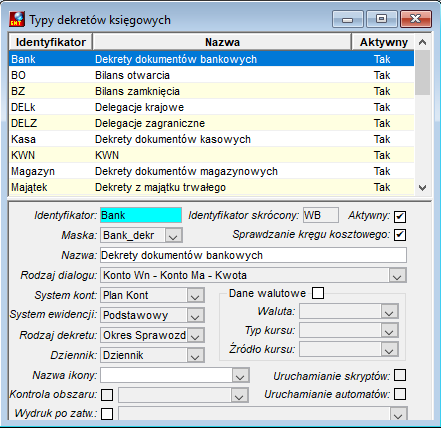Maximize the Typy dekretów księgowych window
Screen dimensions: 441x428
pos(382,19)
